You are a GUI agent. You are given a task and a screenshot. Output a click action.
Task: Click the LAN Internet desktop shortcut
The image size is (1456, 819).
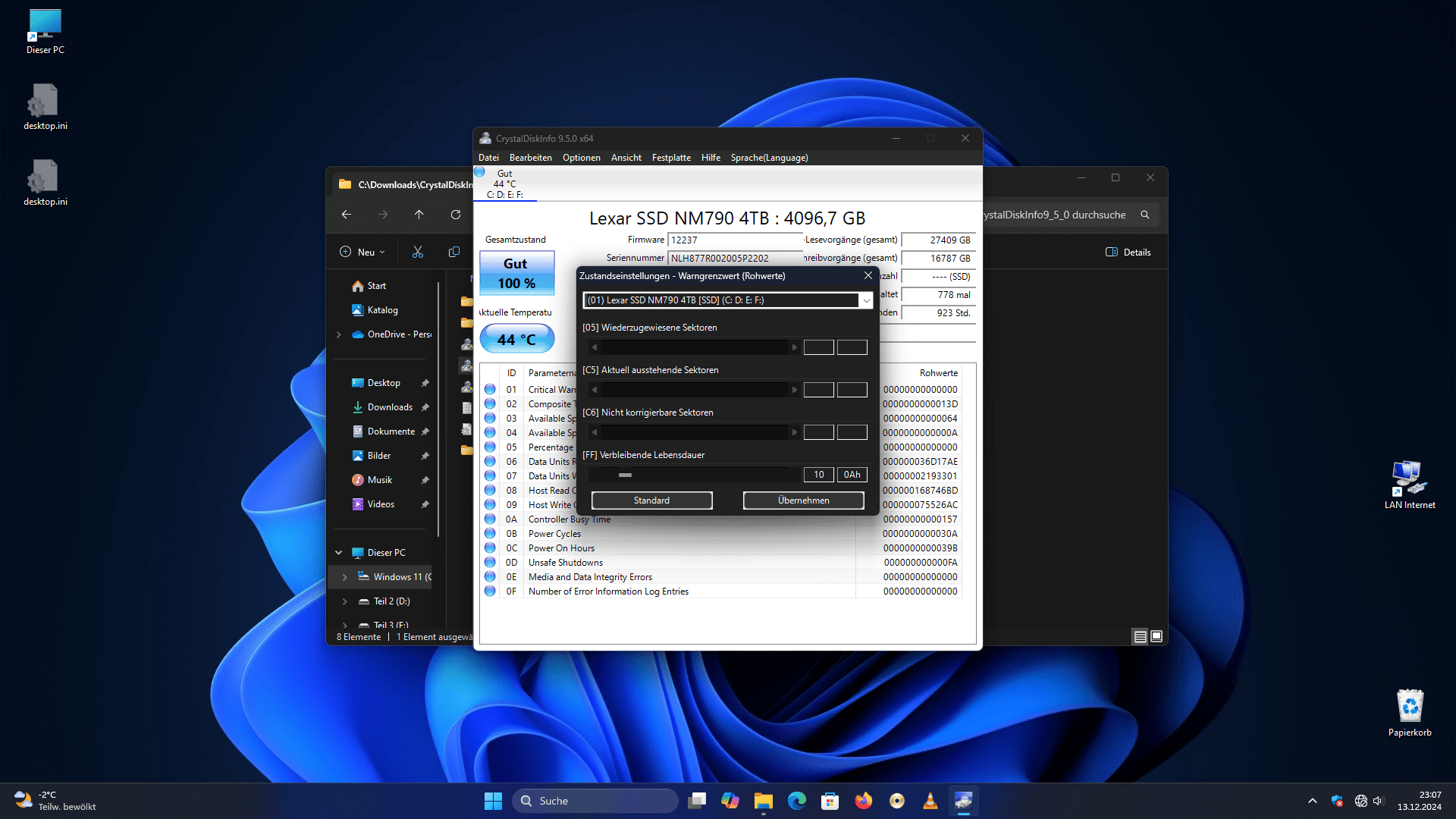point(1410,484)
